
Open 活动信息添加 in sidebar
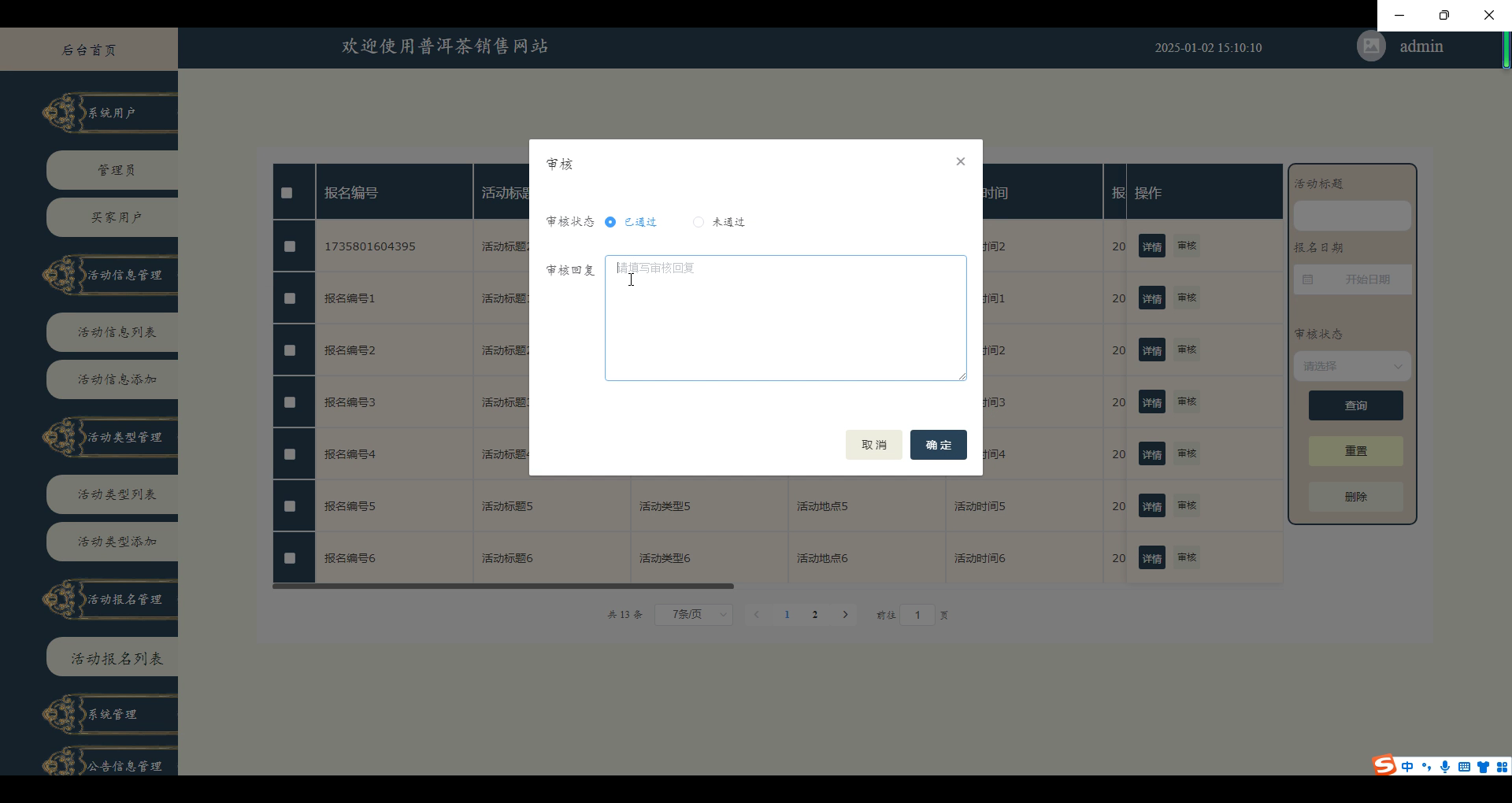tap(113, 379)
